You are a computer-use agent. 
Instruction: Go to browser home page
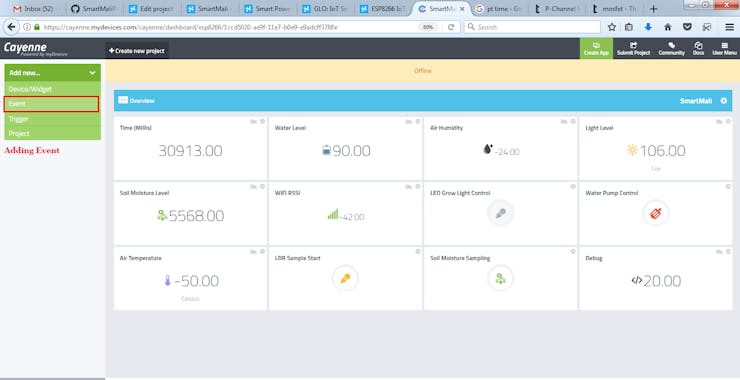tap(668, 27)
